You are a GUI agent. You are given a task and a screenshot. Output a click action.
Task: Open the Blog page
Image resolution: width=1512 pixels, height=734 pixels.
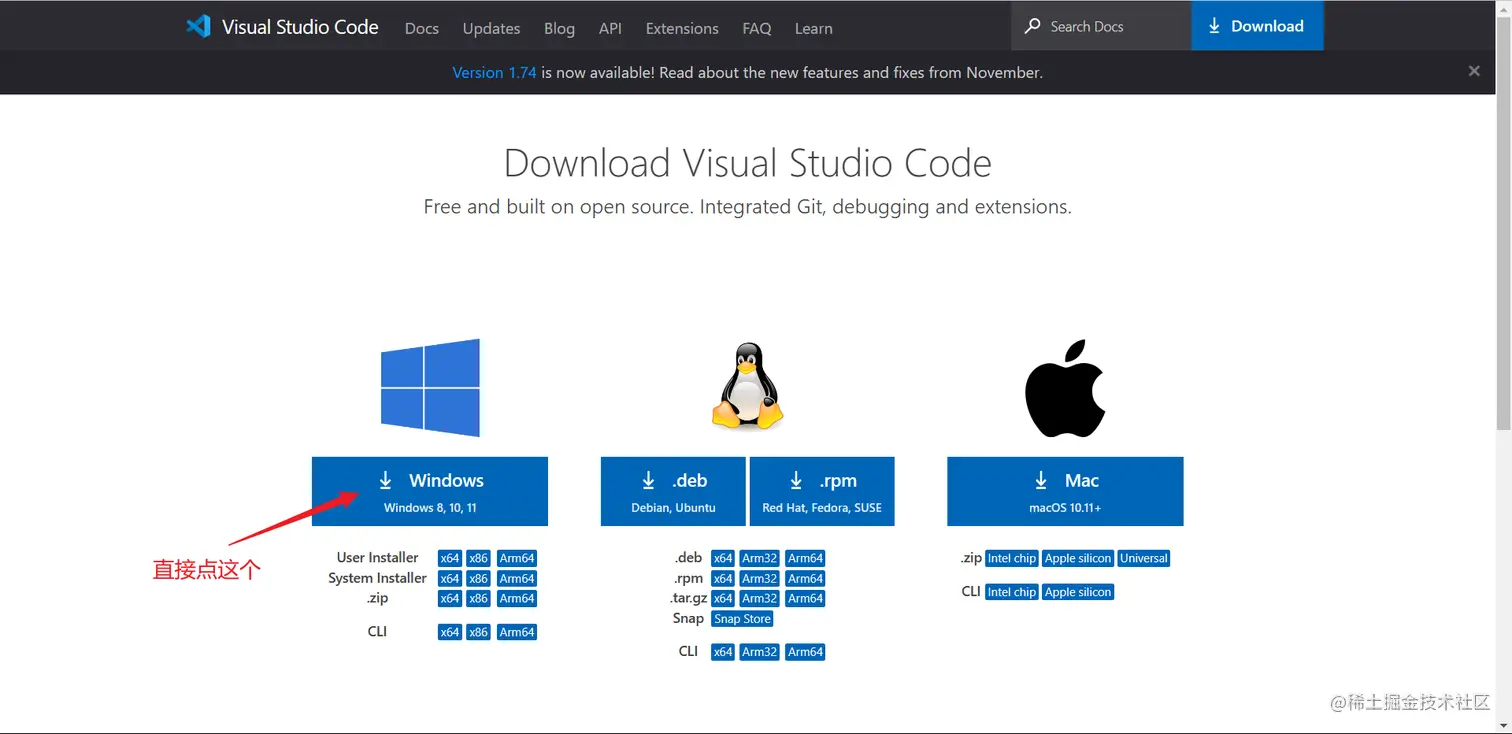[559, 28]
